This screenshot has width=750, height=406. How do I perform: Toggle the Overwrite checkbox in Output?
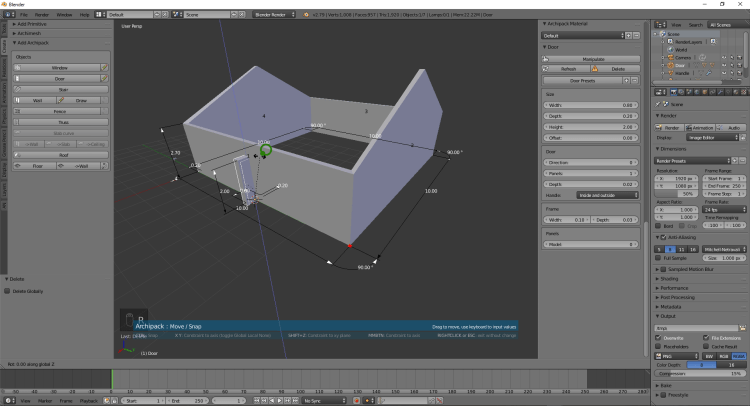tap(659, 338)
